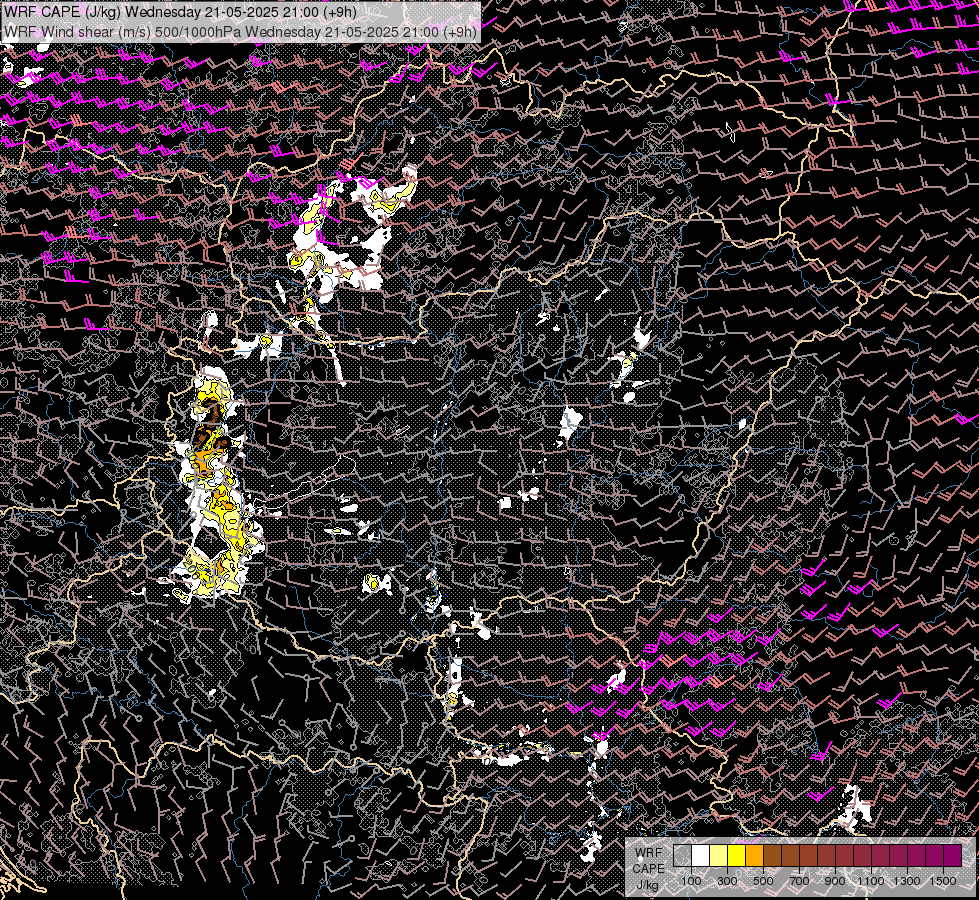
Task: Select the orange CAPE legend swatch
Action: (x=754, y=855)
